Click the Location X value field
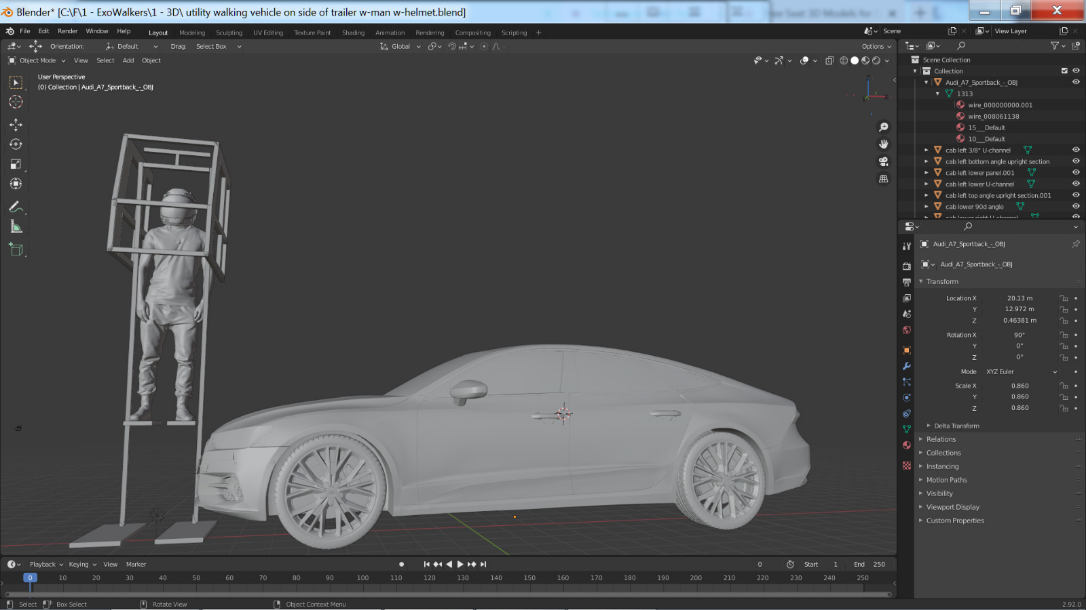This screenshot has width=1086, height=610. pos(1020,298)
